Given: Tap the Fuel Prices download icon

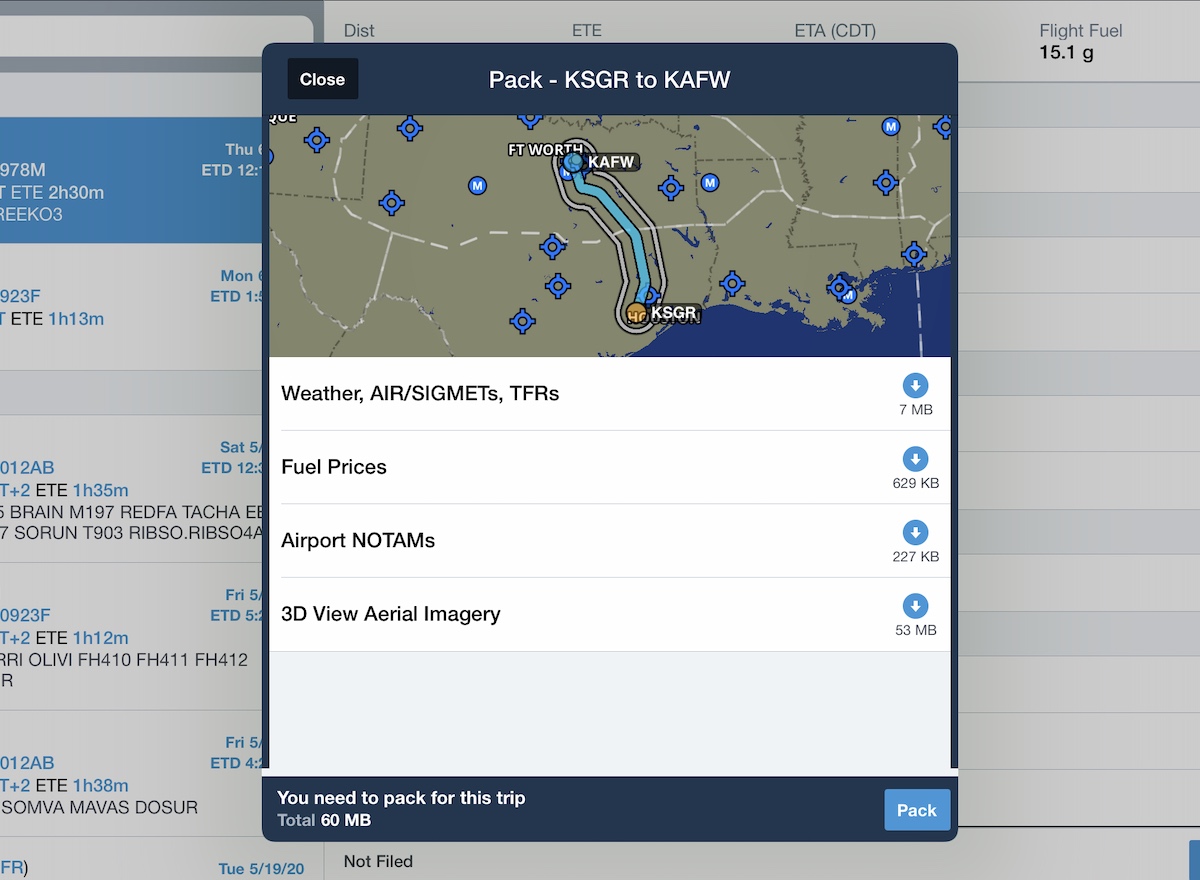Looking at the screenshot, I should click(915, 459).
